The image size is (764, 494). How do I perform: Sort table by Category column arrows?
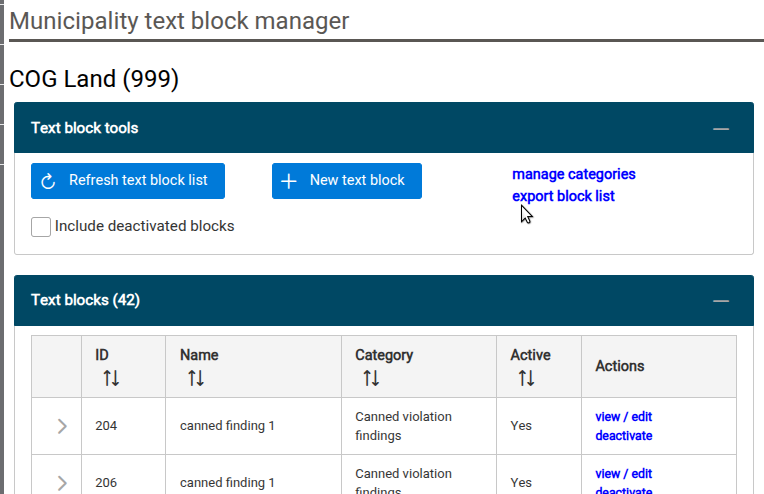click(x=371, y=378)
